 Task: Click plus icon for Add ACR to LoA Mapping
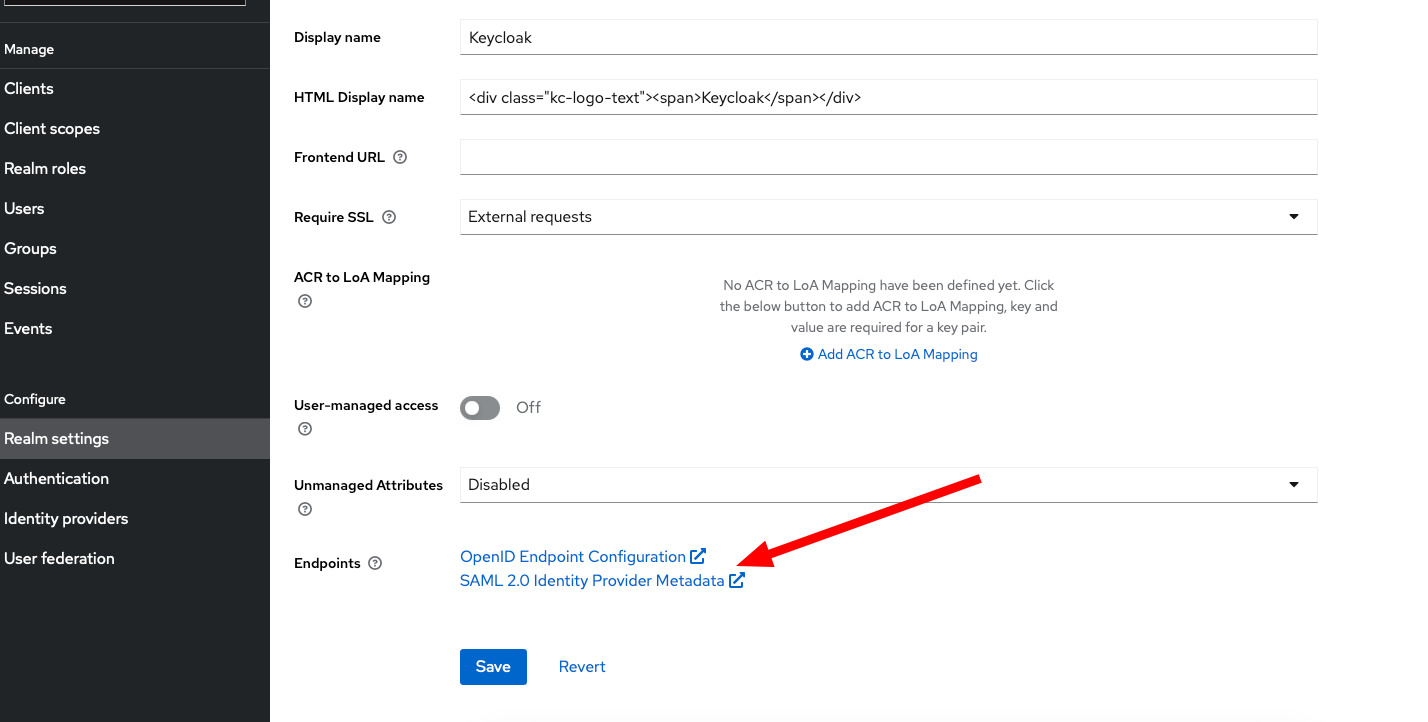tap(807, 354)
